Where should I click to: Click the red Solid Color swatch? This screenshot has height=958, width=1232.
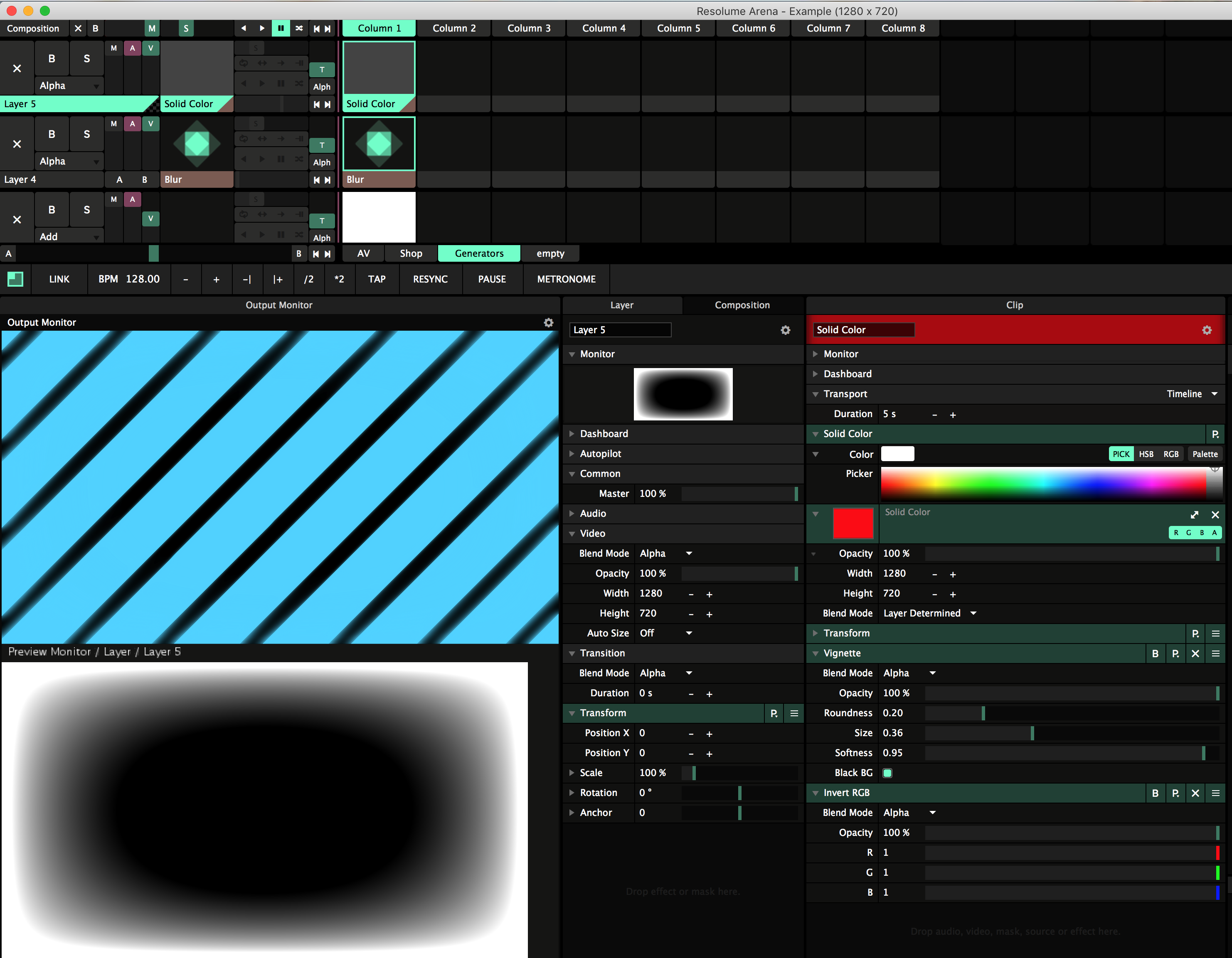coord(853,523)
